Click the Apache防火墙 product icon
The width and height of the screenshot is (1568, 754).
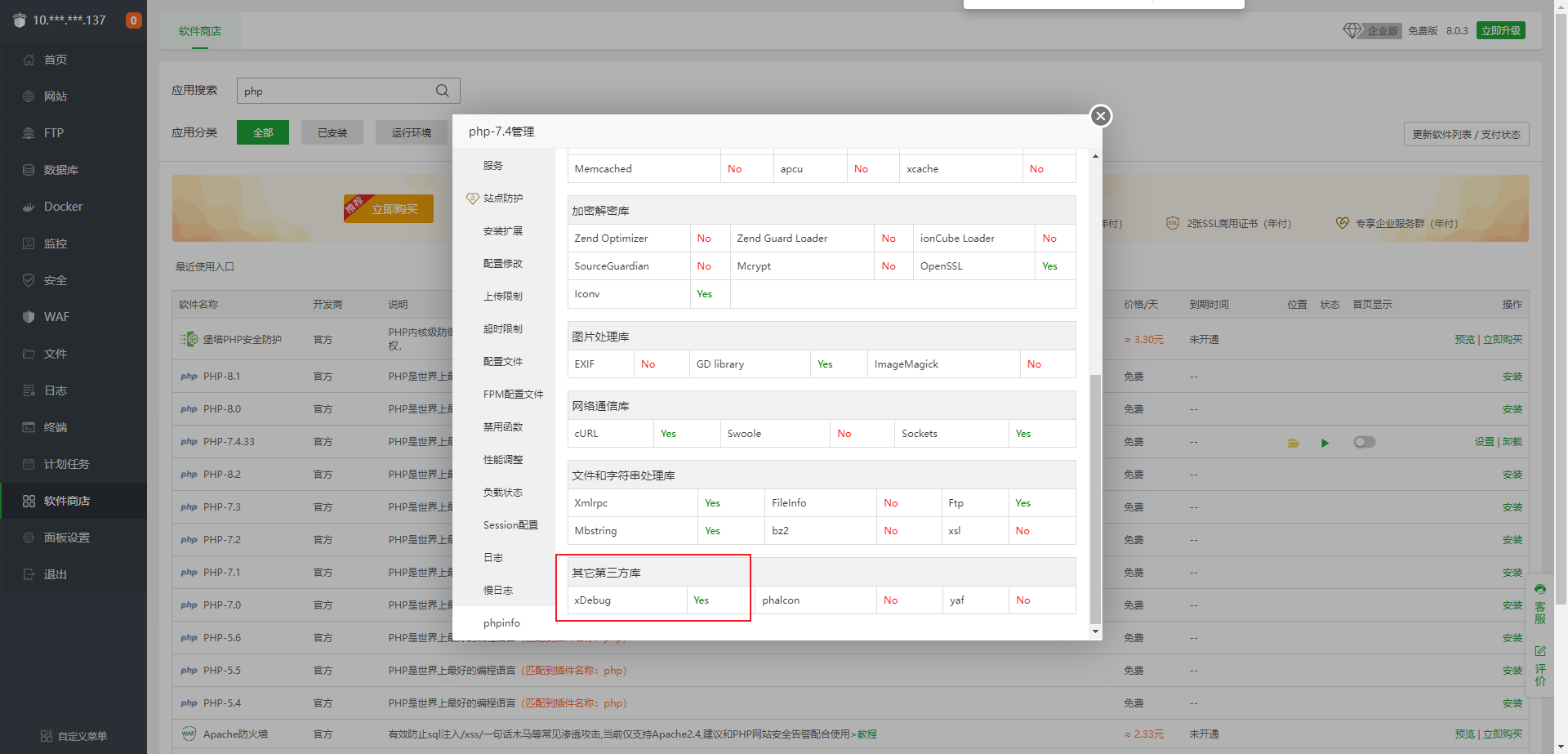pyautogui.click(x=189, y=734)
